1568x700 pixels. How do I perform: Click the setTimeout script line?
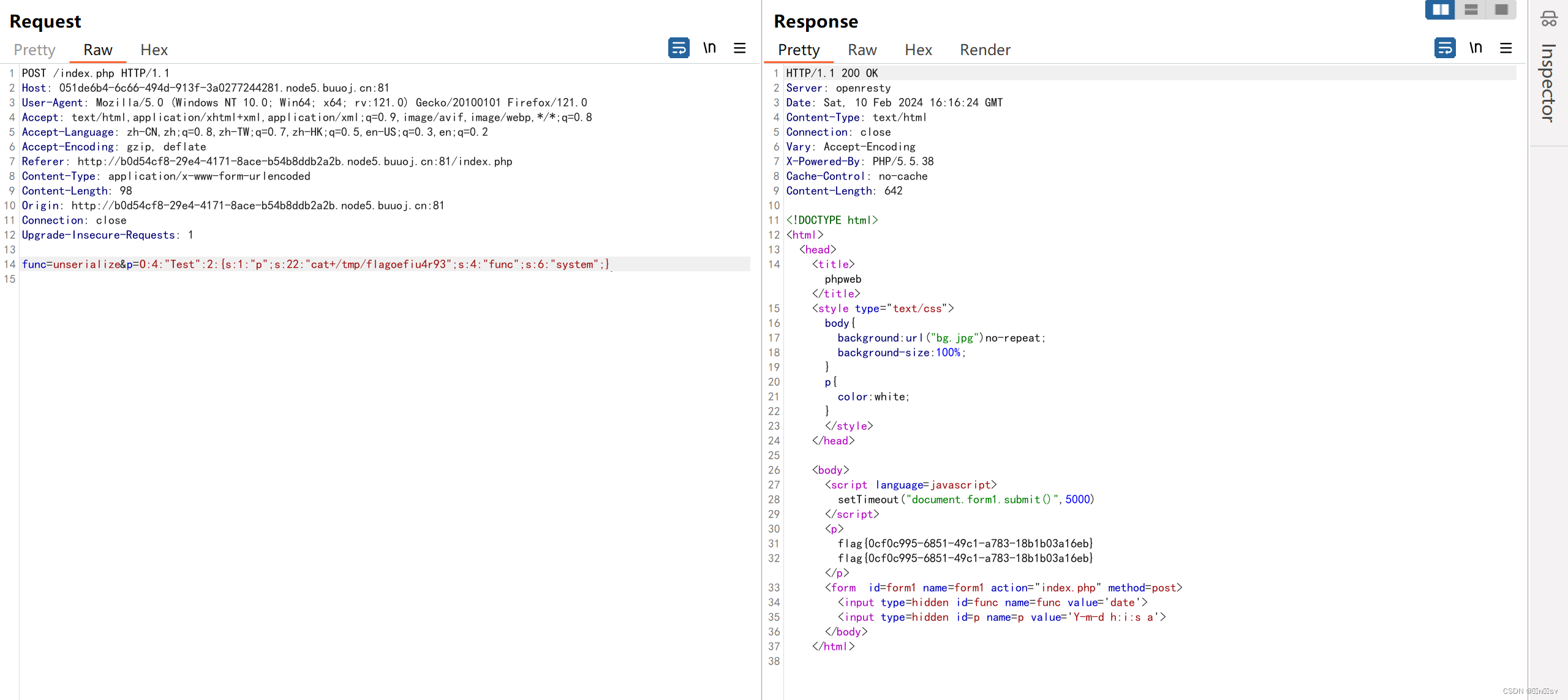click(966, 500)
